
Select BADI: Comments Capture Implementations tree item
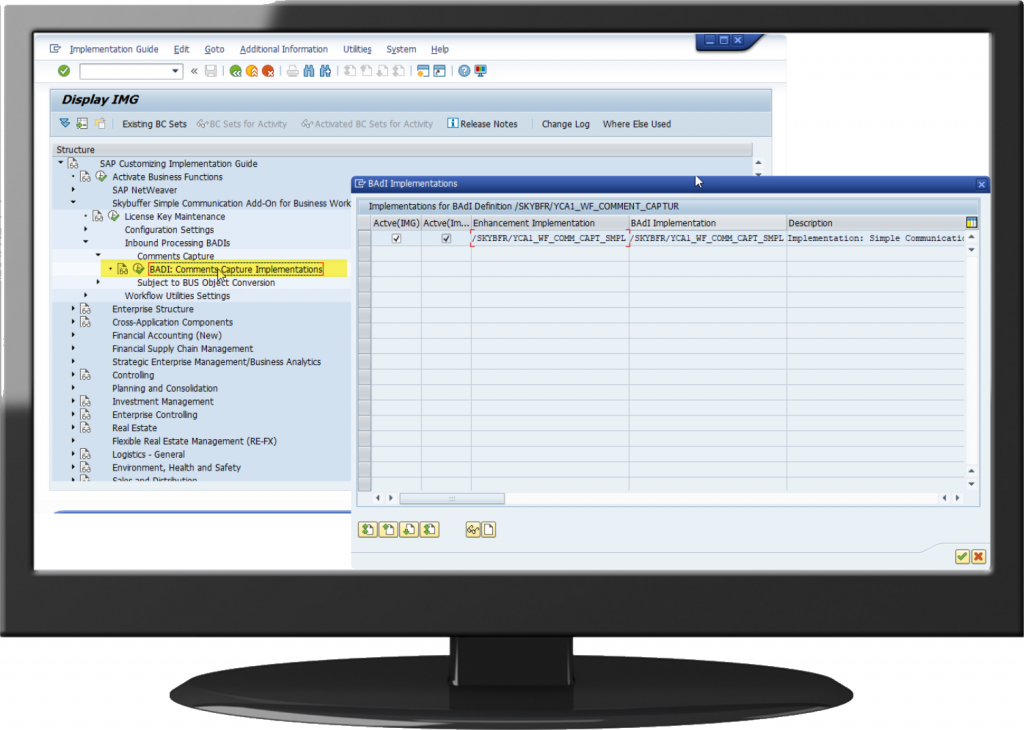pos(236,269)
